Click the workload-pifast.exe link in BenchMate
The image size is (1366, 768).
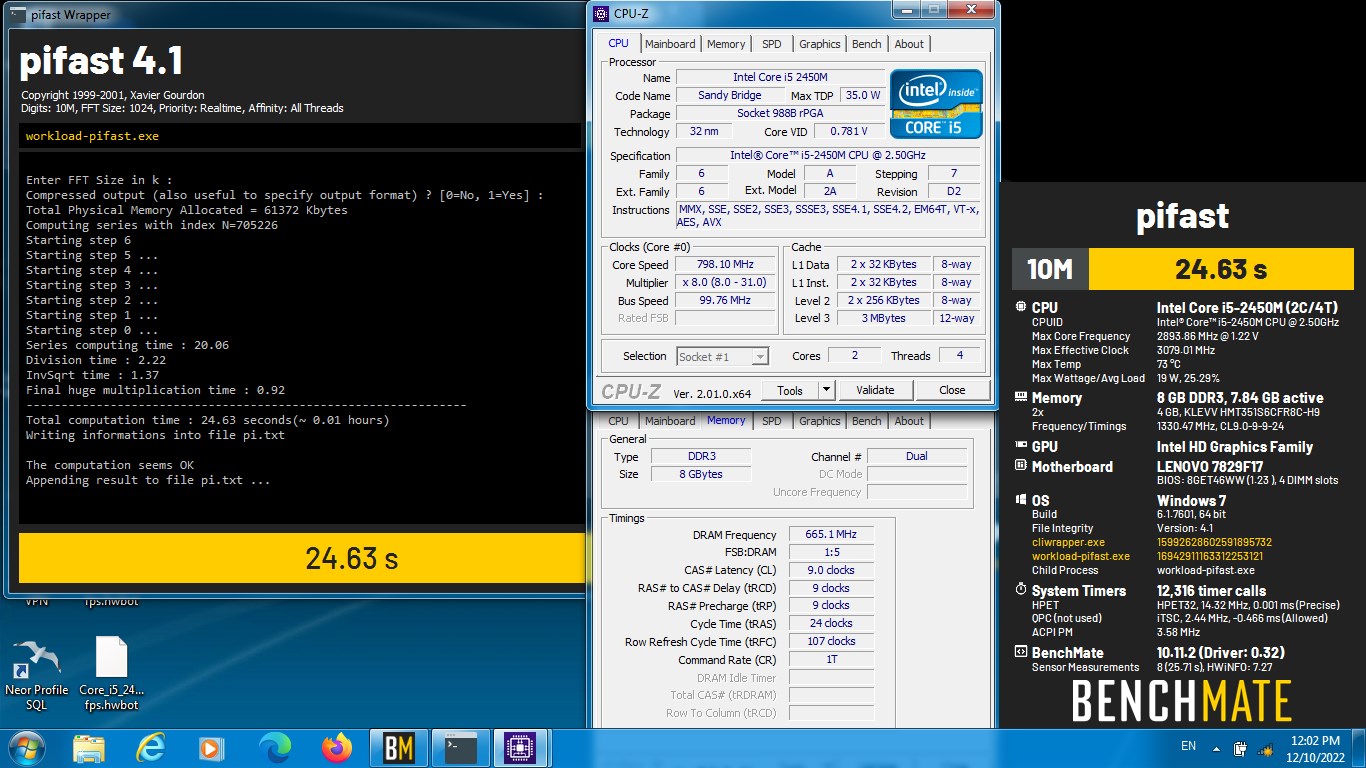tap(1081, 556)
